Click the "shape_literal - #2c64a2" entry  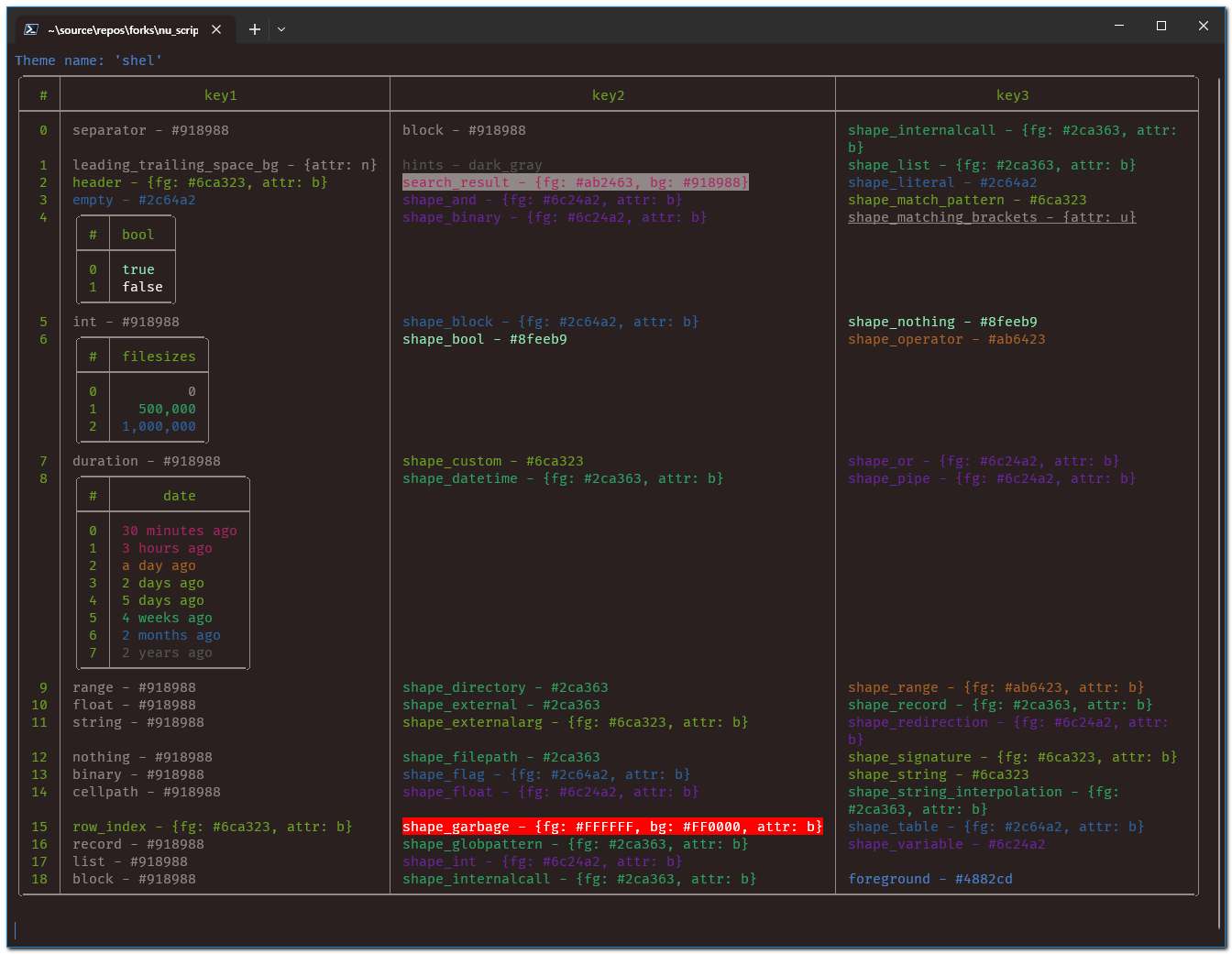pos(943,182)
